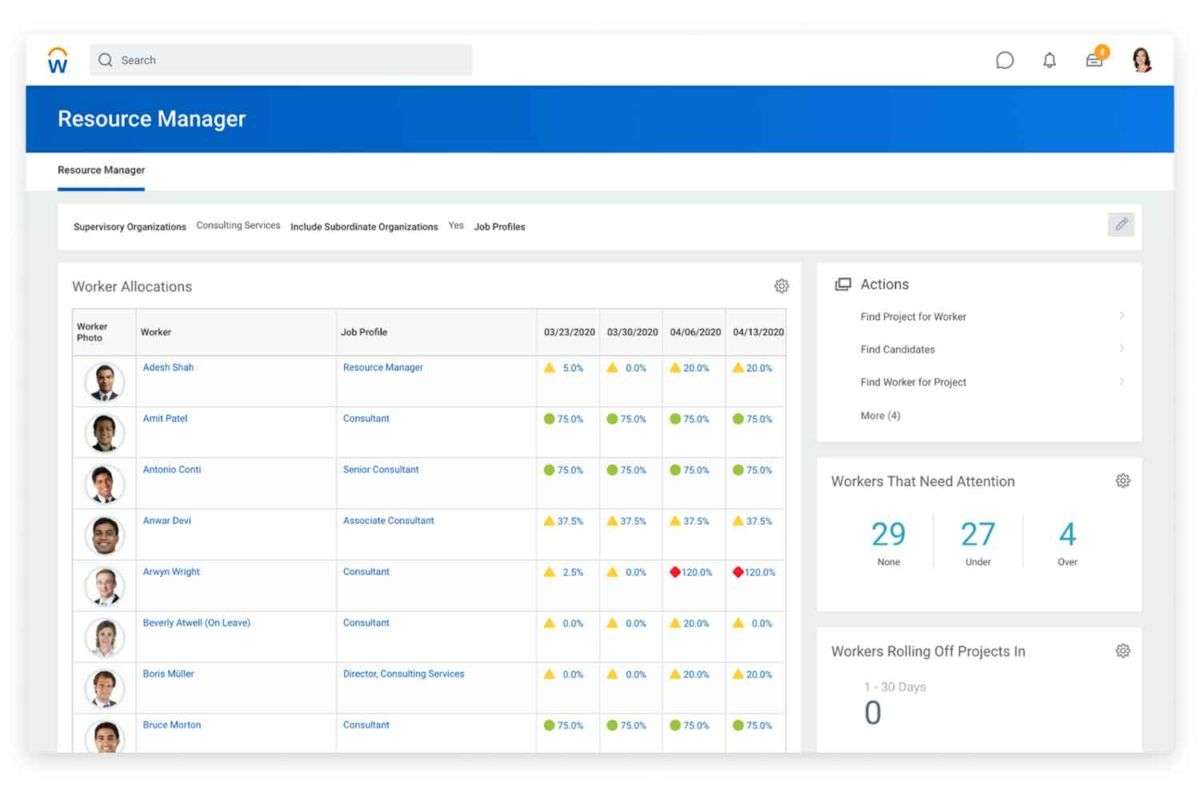Click the warning triangle on Adesh Shah's 5.0%

point(549,368)
